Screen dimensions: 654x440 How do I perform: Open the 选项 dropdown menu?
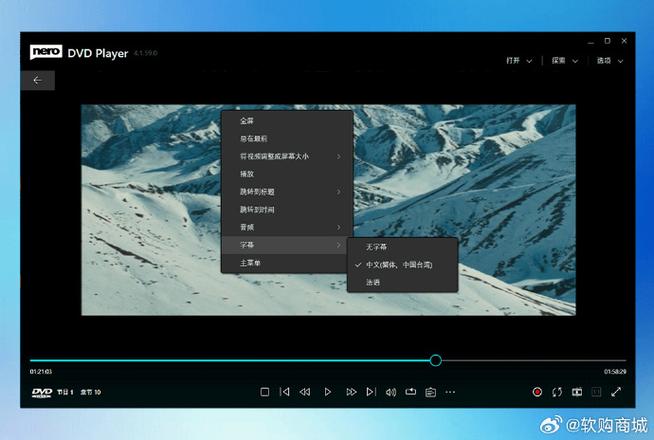coord(610,61)
